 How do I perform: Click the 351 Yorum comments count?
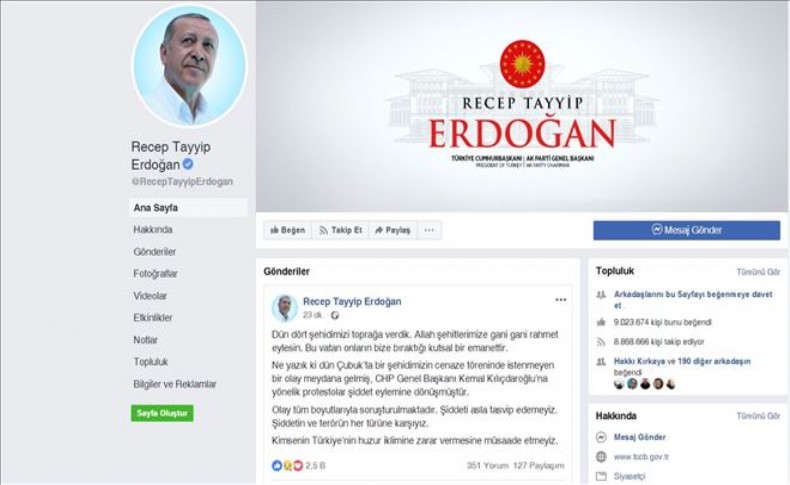[x=487, y=465]
